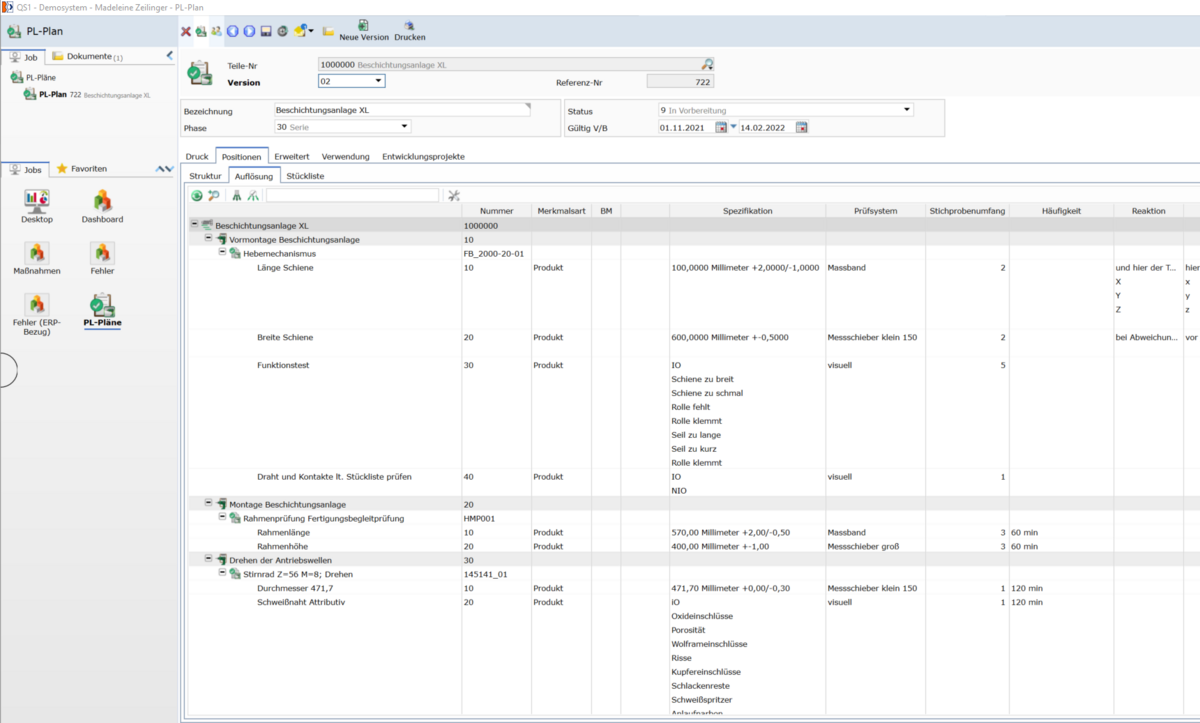Open the Favoriten tab
This screenshot has width=1200, height=723.
pyautogui.click(x=82, y=169)
